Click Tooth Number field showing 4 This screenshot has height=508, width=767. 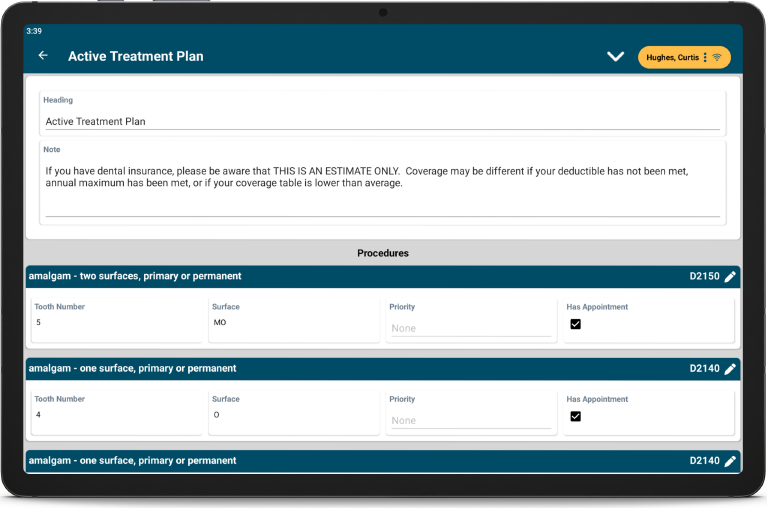[115, 415]
